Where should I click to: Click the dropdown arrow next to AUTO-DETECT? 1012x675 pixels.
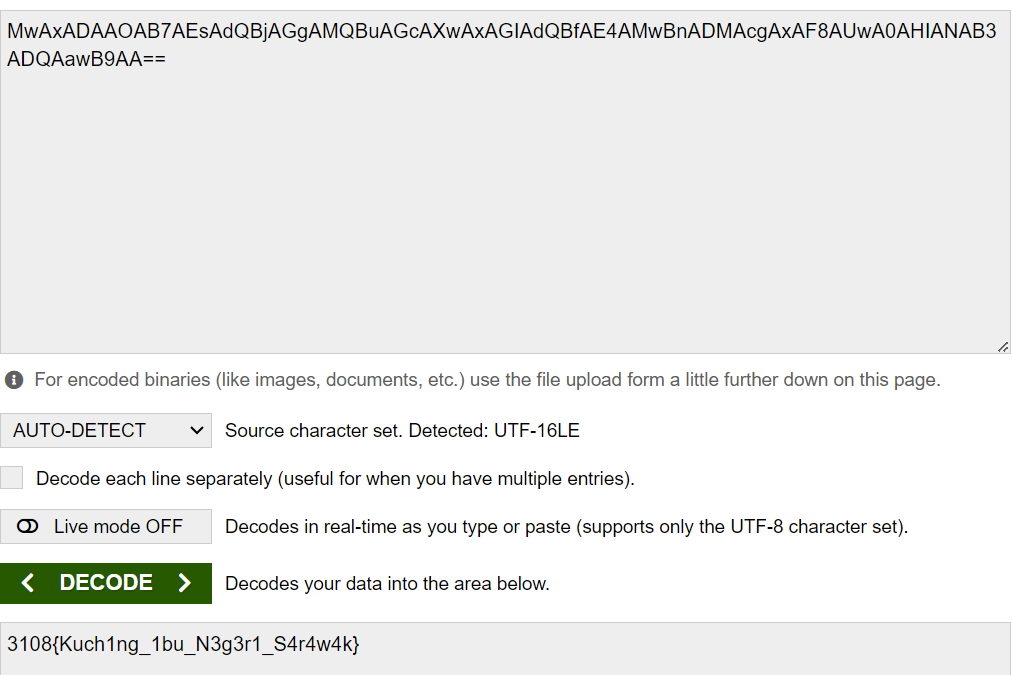196,431
